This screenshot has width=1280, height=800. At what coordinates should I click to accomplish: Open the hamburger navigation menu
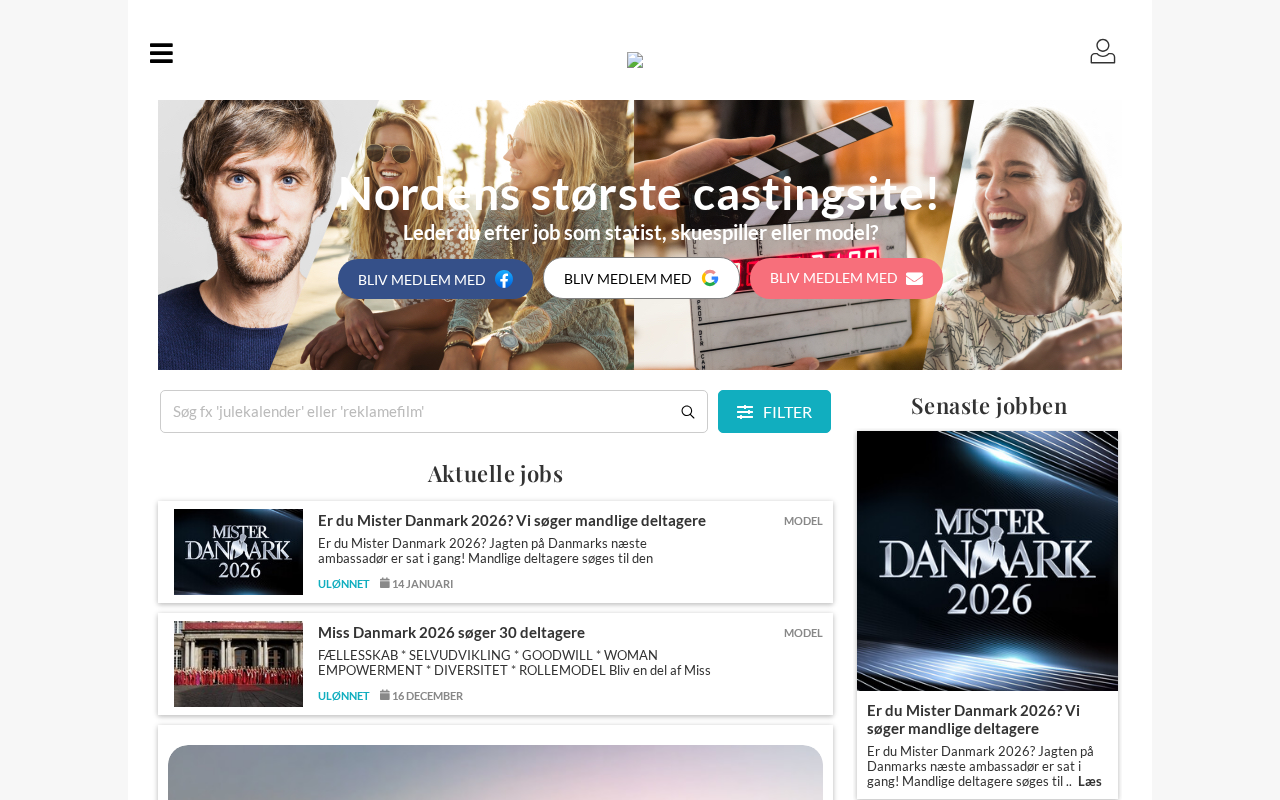tap(161, 53)
